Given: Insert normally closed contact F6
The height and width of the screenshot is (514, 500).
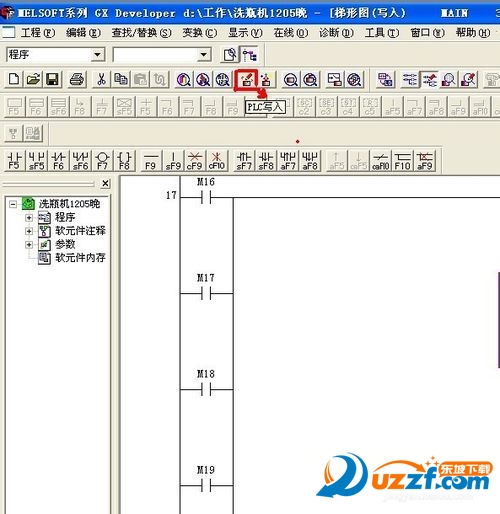Looking at the screenshot, I should point(58,160).
